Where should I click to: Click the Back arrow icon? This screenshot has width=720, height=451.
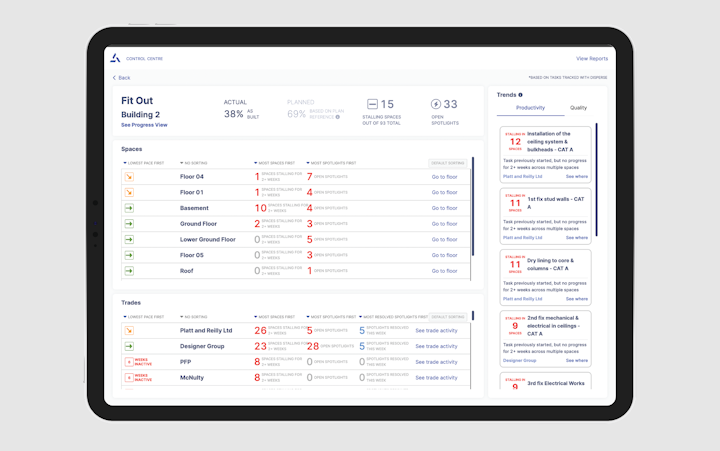[114, 77]
